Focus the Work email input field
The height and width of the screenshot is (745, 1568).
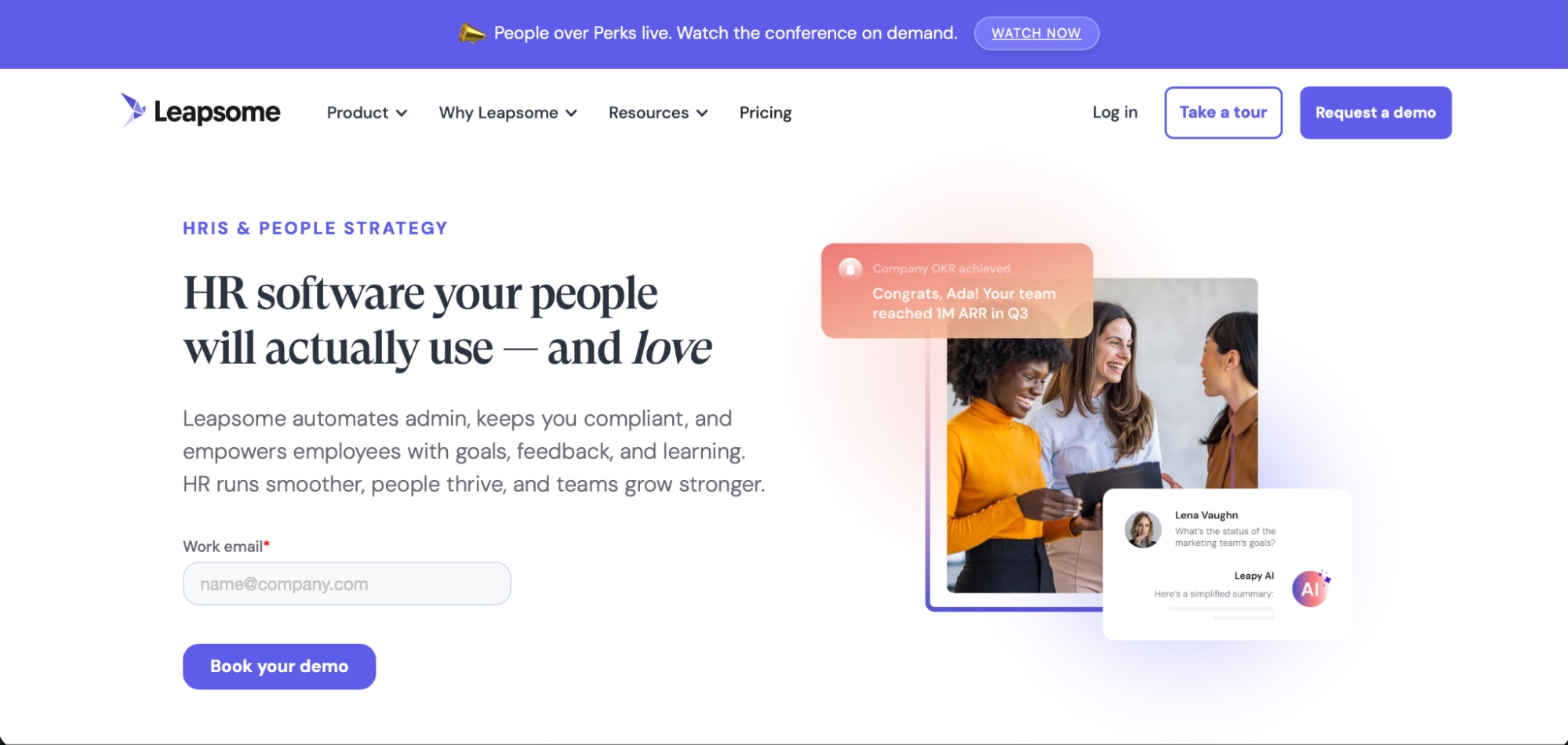tap(347, 583)
